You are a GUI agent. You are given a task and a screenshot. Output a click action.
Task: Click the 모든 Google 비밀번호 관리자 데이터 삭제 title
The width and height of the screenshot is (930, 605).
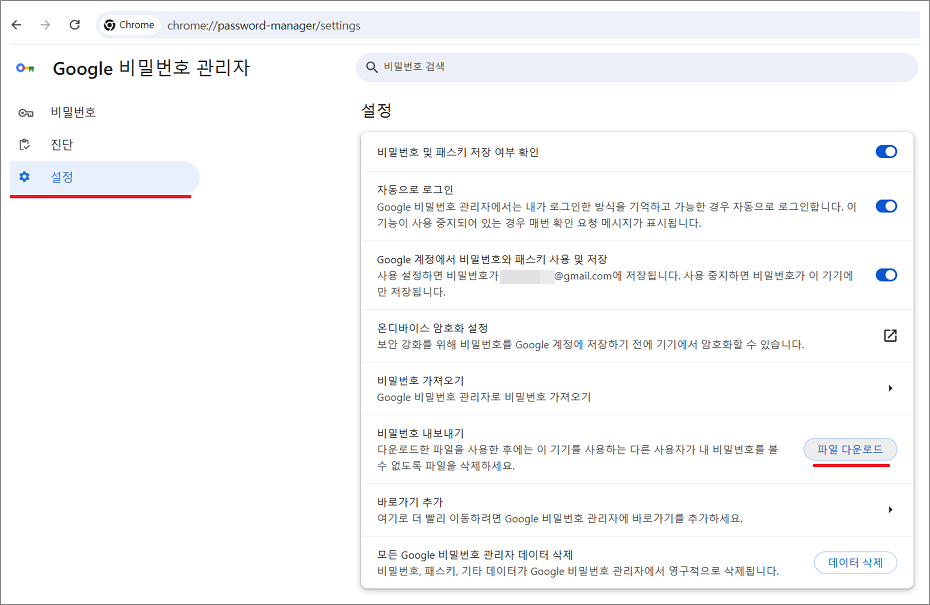[474, 555]
